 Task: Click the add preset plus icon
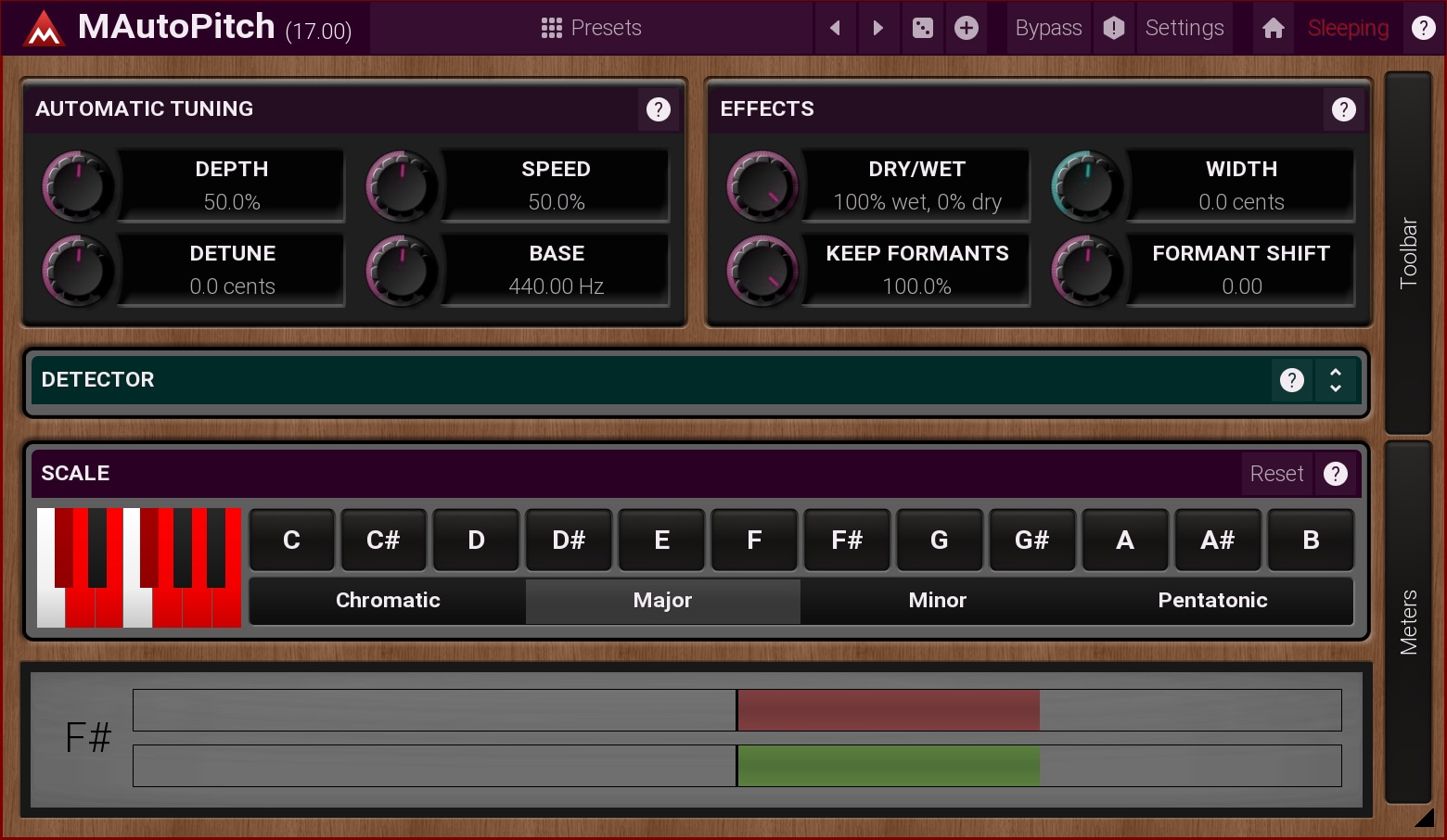967,28
